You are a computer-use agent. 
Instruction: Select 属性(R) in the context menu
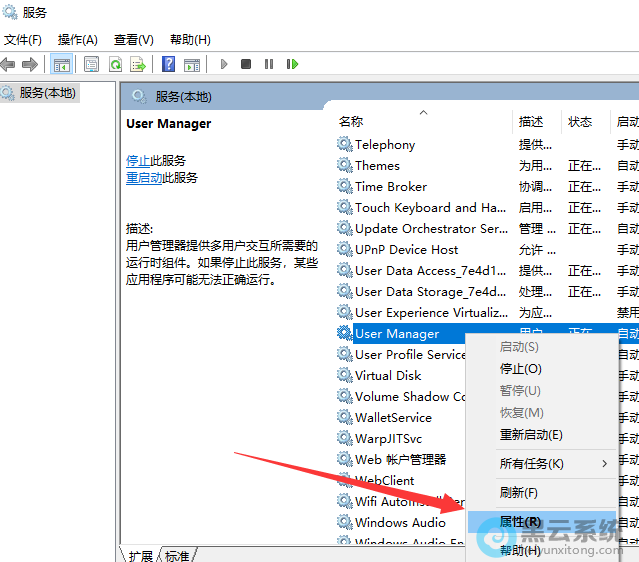pyautogui.click(x=520, y=522)
